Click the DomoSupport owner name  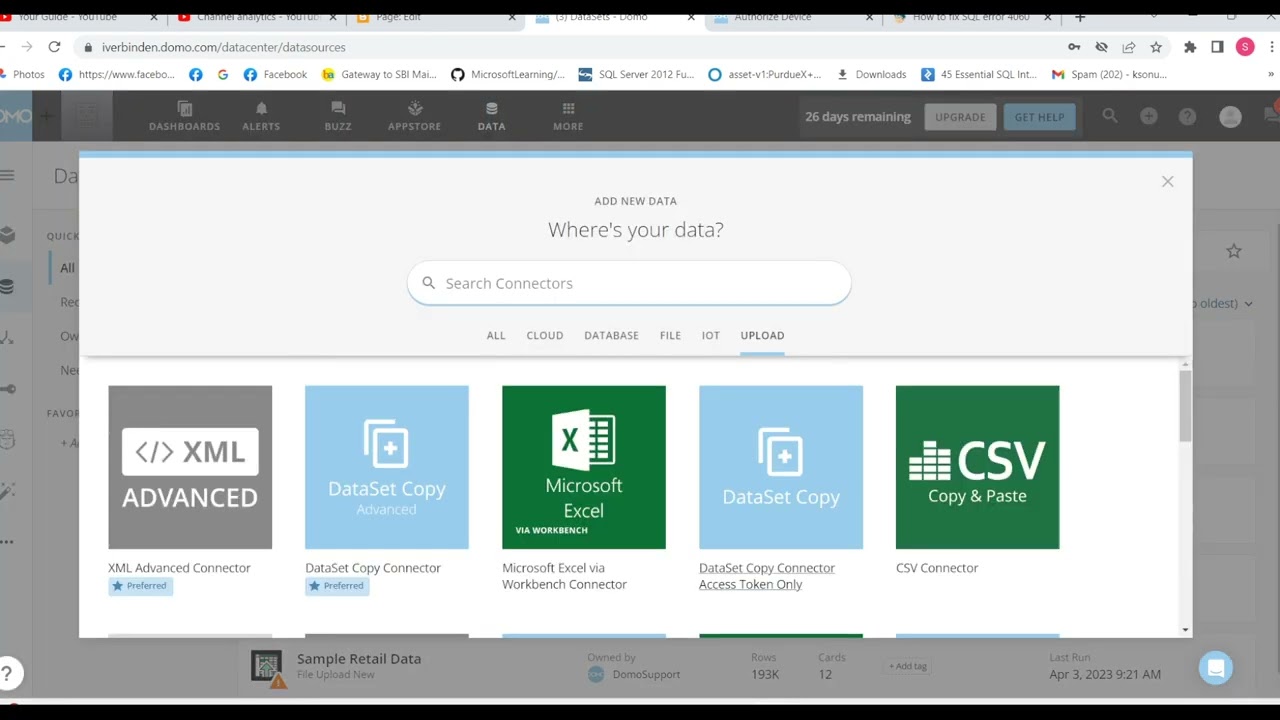click(x=646, y=674)
